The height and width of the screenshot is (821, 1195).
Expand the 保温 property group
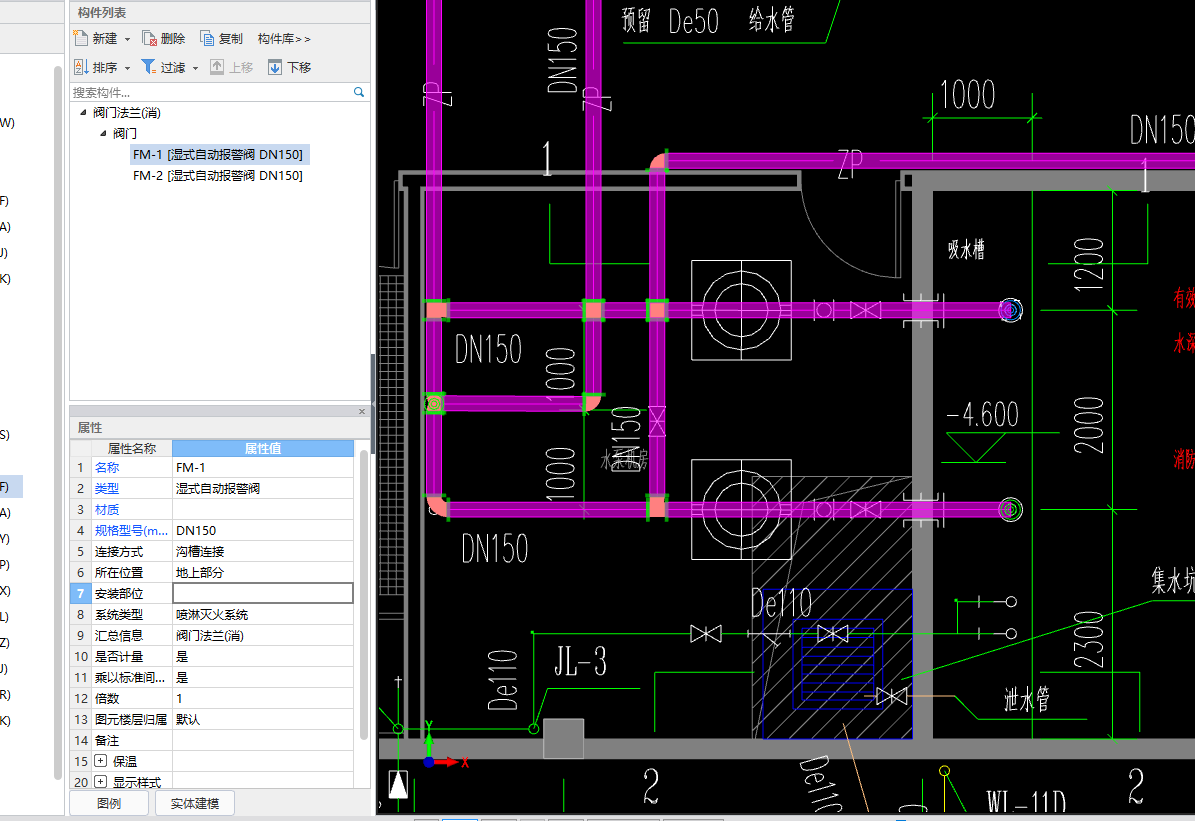pos(100,762)
